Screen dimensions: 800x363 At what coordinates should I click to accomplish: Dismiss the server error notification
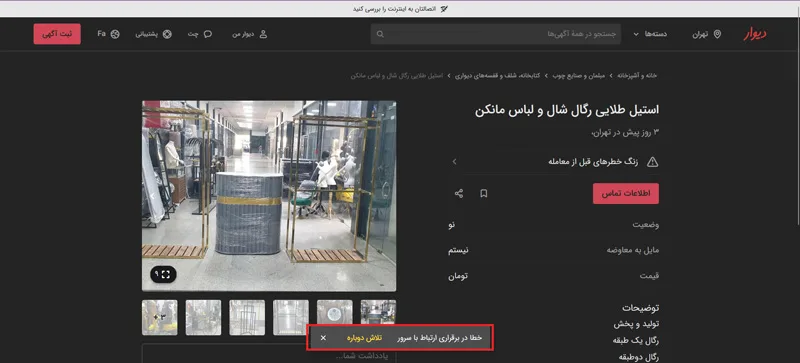pos(323,337)
